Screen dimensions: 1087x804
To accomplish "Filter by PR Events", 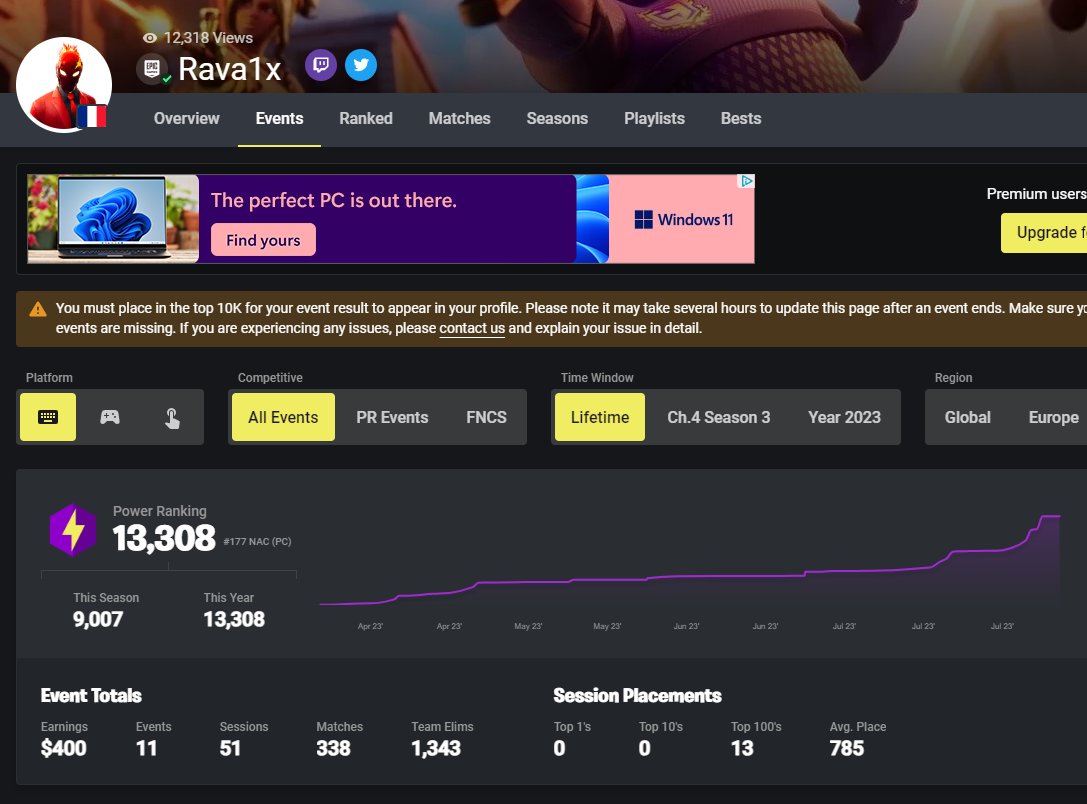I will click(392, 417).
